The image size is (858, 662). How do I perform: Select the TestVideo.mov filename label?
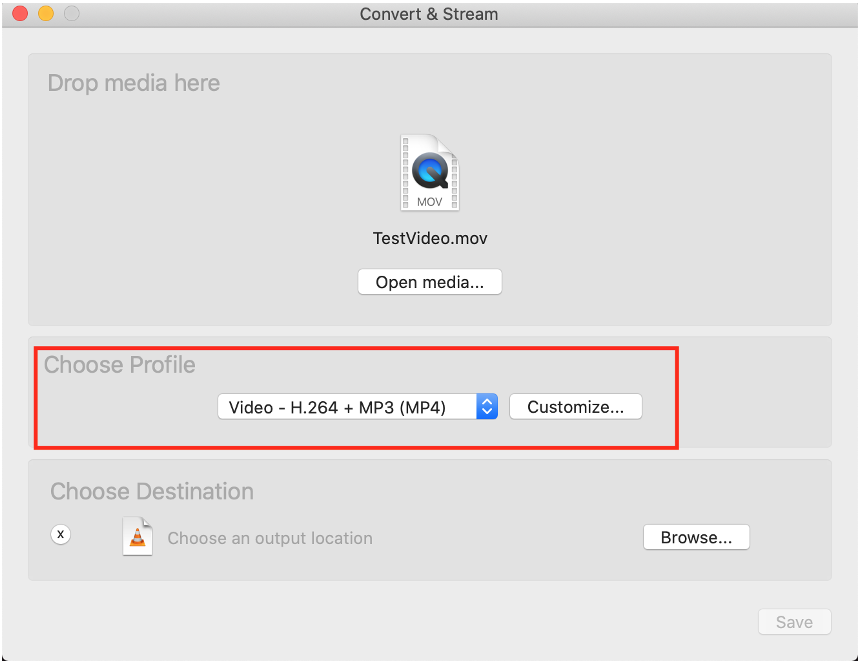click(430, 239)
